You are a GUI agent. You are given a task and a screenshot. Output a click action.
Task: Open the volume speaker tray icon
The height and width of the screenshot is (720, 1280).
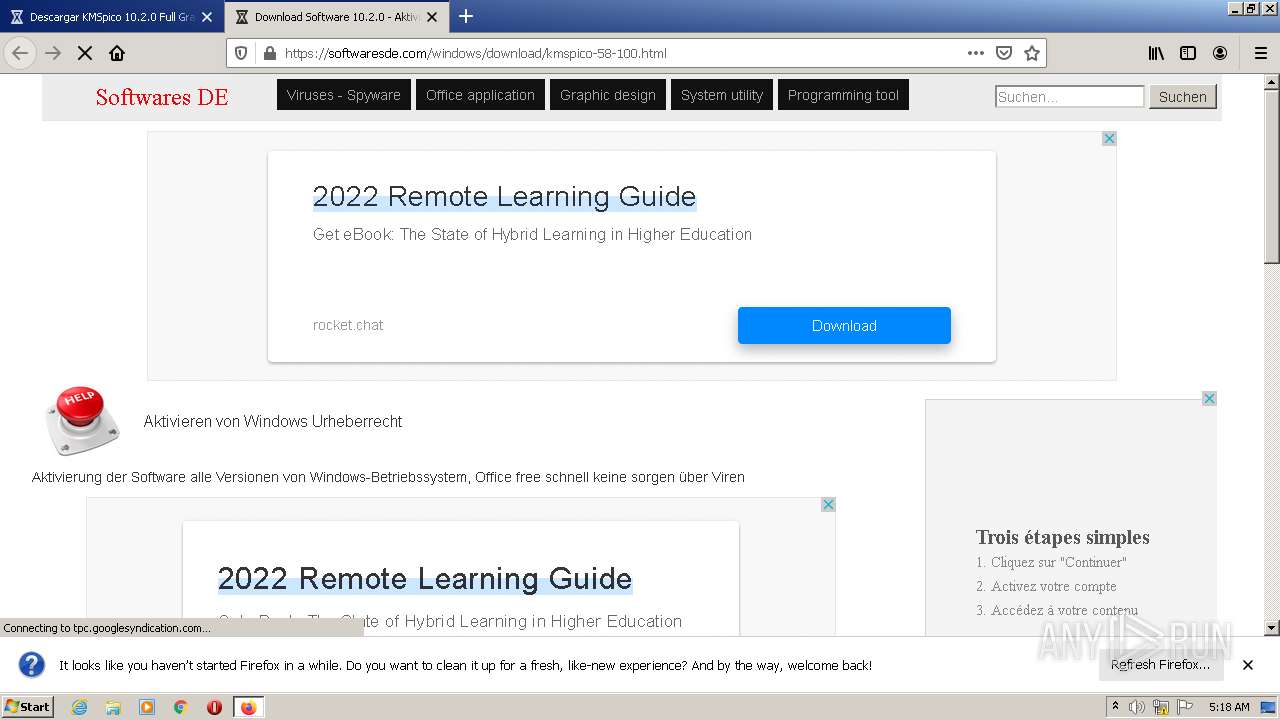pos(1137,707)
